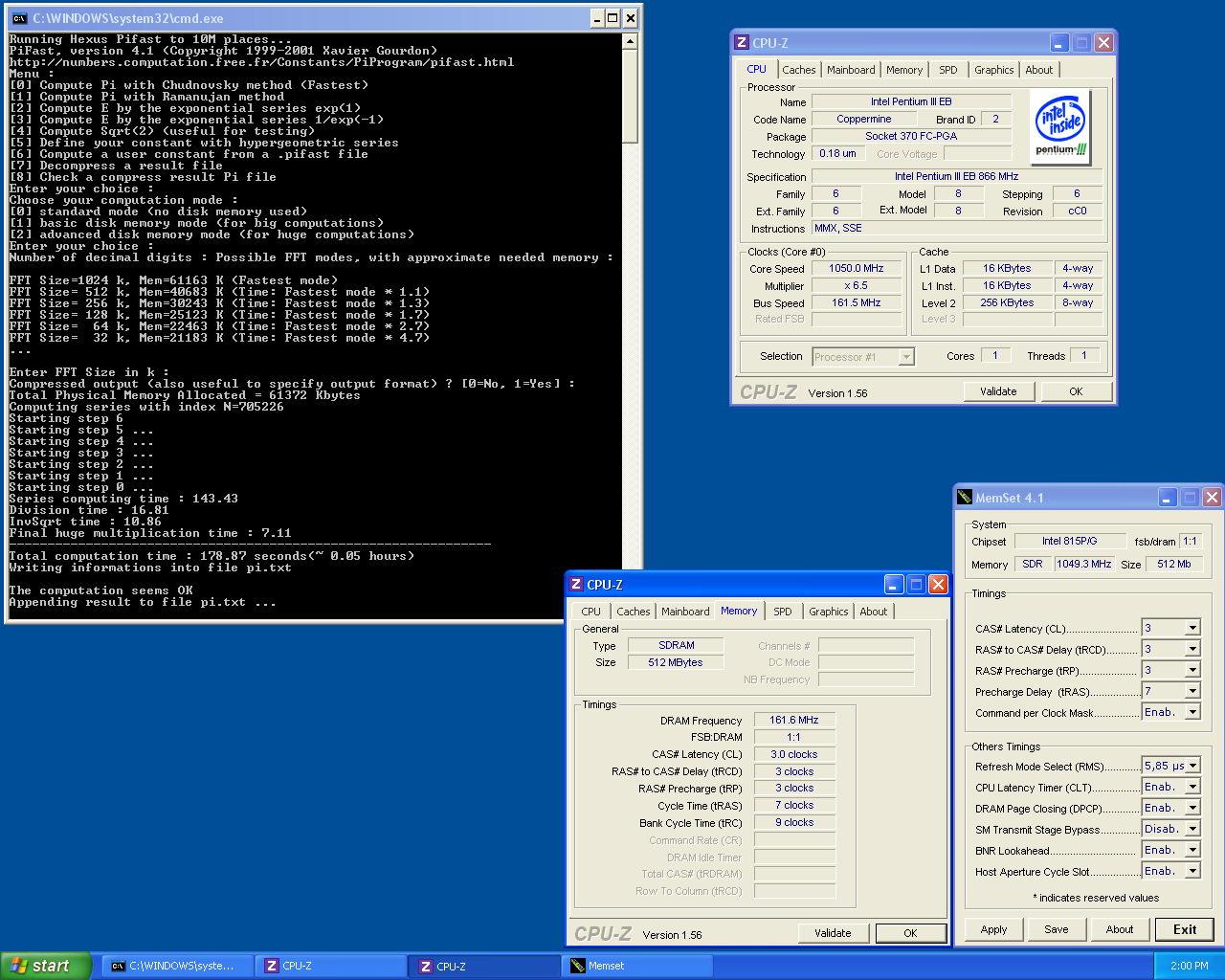Open the SPD tab in top CPU-Z window
Image resolution: width=1225 pixels, height=980 pixels.
coord(947,70)
